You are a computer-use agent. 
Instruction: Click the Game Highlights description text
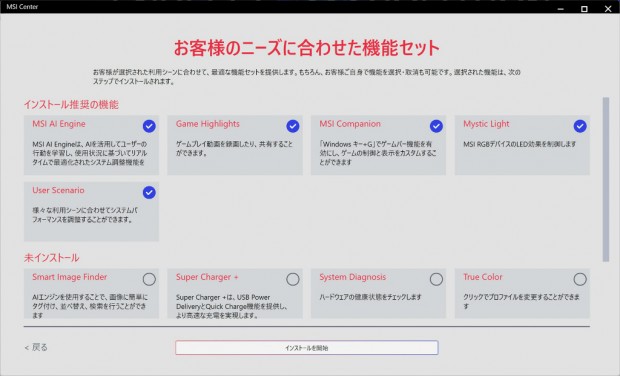tap(234, 149)
